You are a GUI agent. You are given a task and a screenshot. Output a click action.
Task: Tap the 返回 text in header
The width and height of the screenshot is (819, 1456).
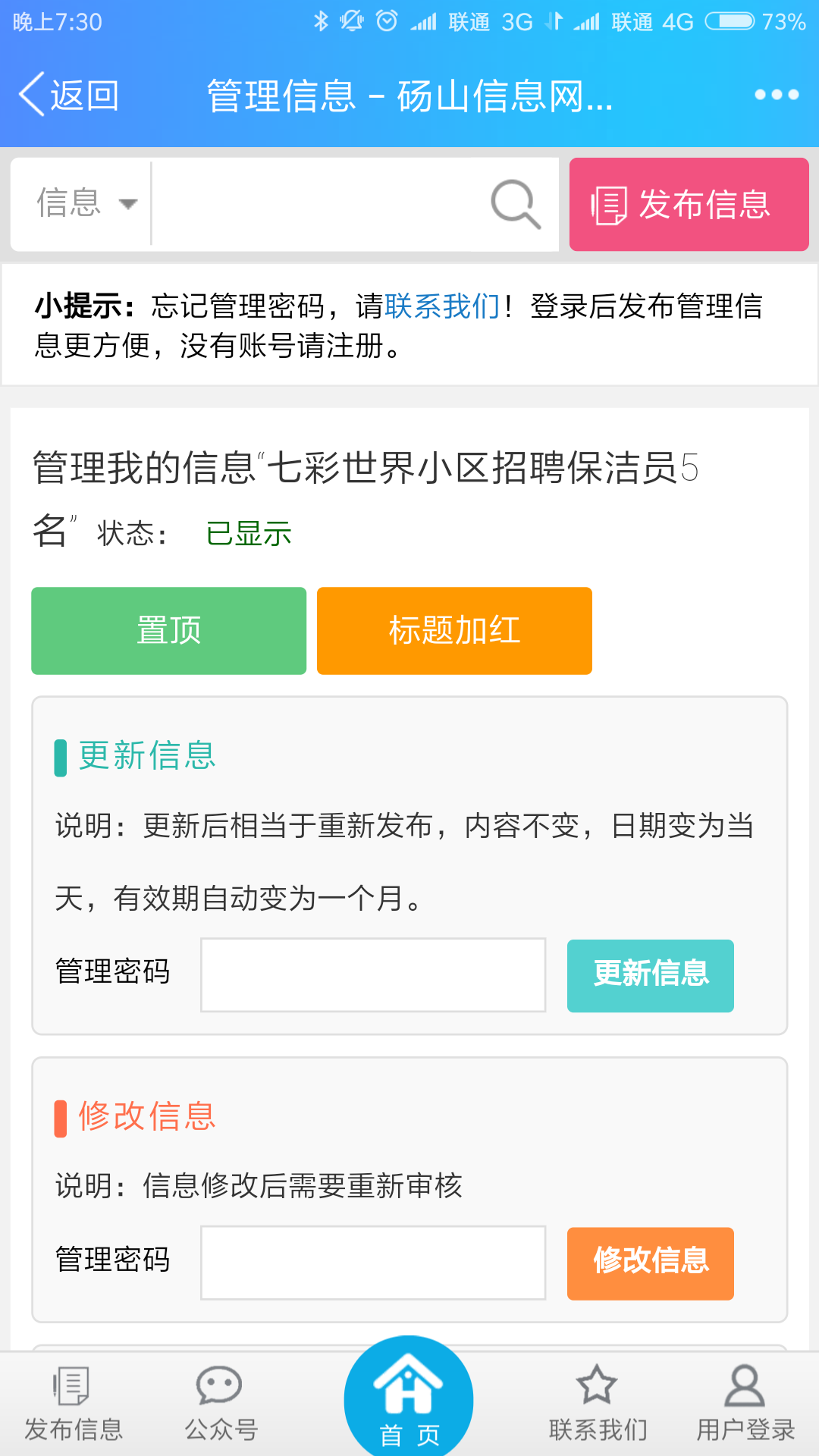84,96
